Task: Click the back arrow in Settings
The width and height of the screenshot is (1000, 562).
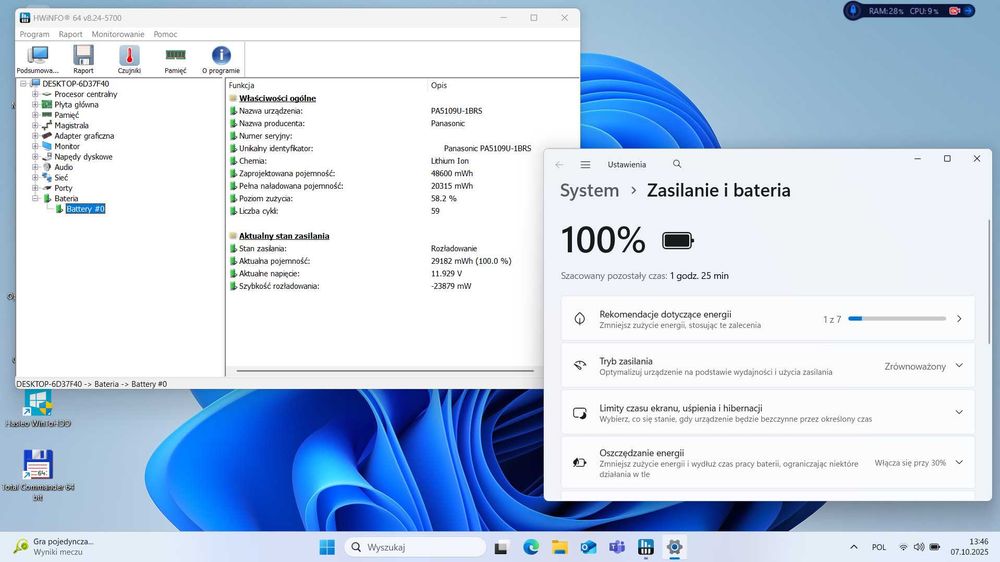Action: pyautogui.click(x=559, y=165)
